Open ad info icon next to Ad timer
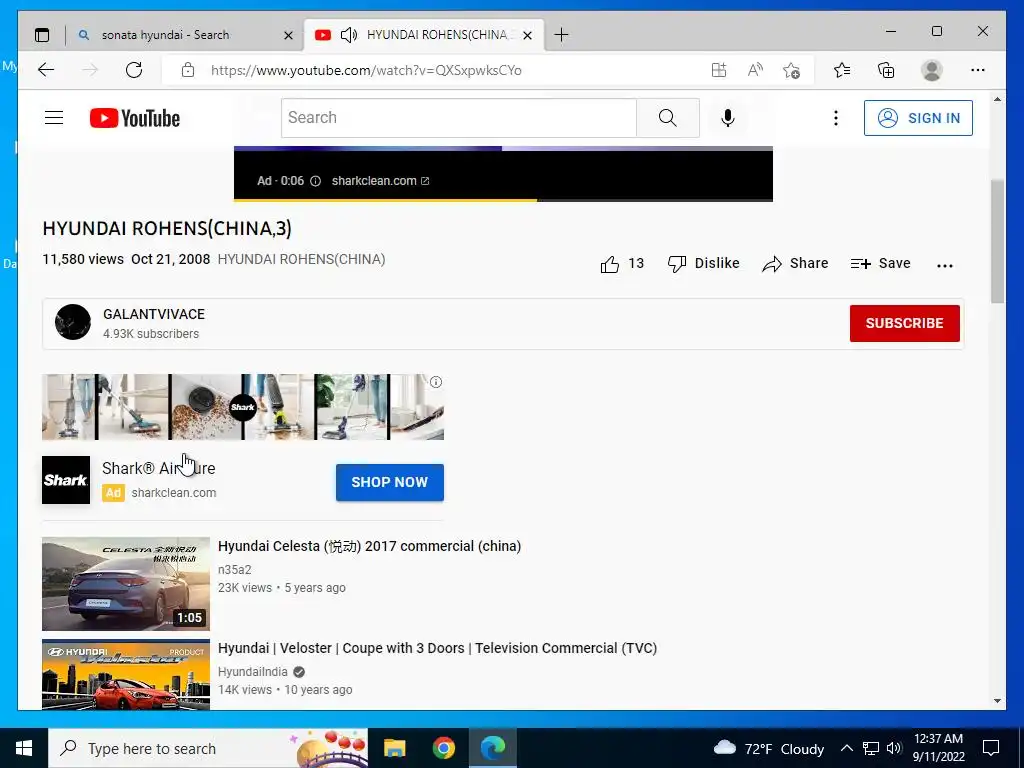The image size is (1024, 768). (315, 181)
